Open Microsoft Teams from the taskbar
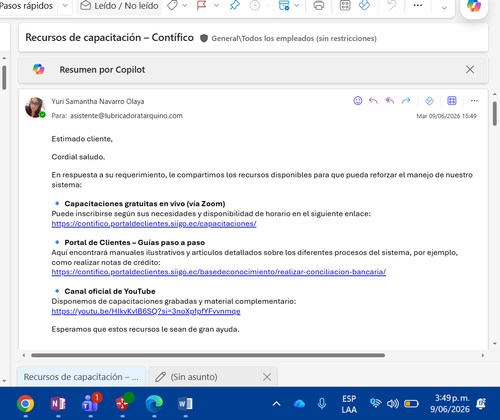The image size is (500, 420). 91,403
